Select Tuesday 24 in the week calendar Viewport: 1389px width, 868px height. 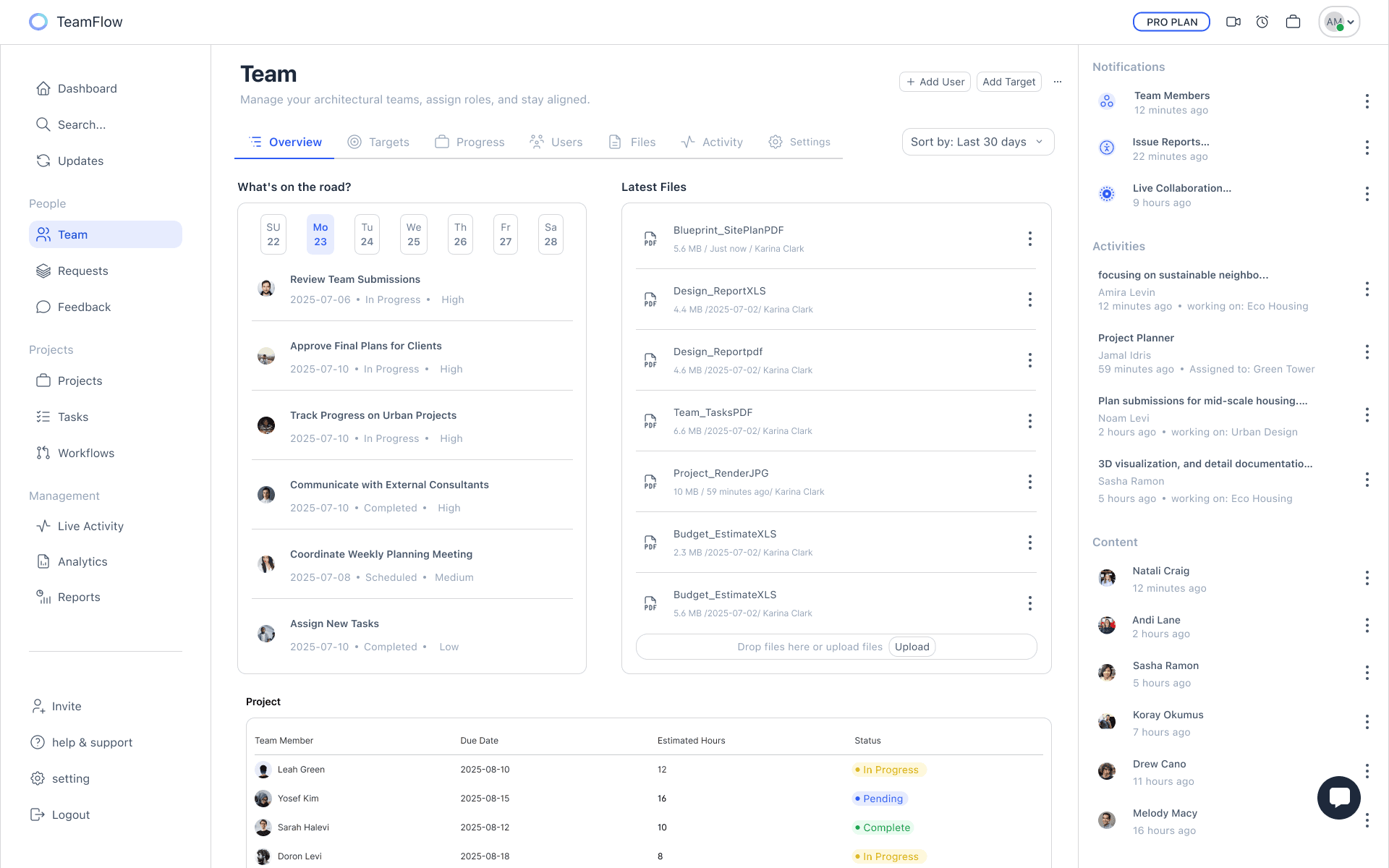pos(367,234)
